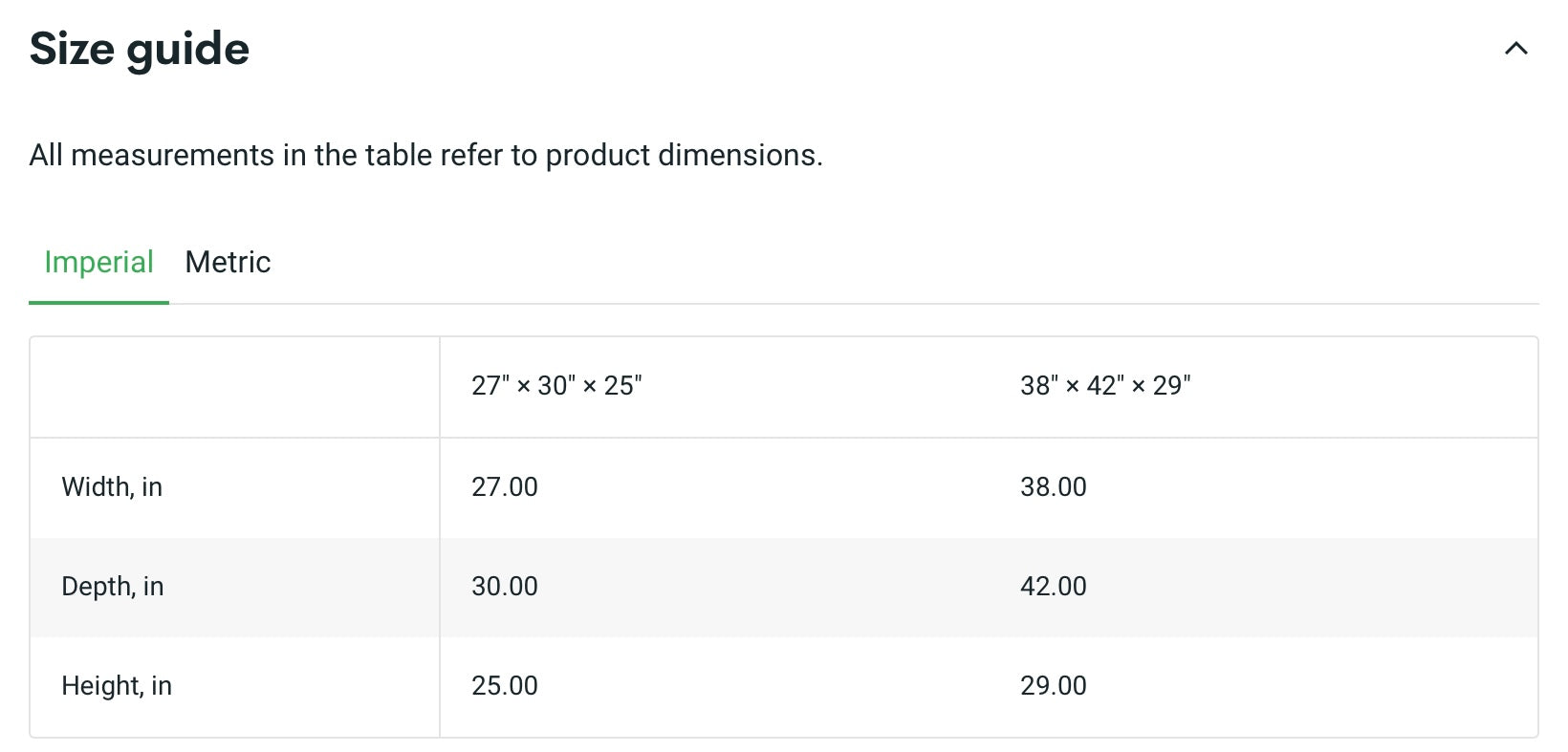Click the 42.00 depth value cell
1568x752 pixels.
[x=1054, y=587]
